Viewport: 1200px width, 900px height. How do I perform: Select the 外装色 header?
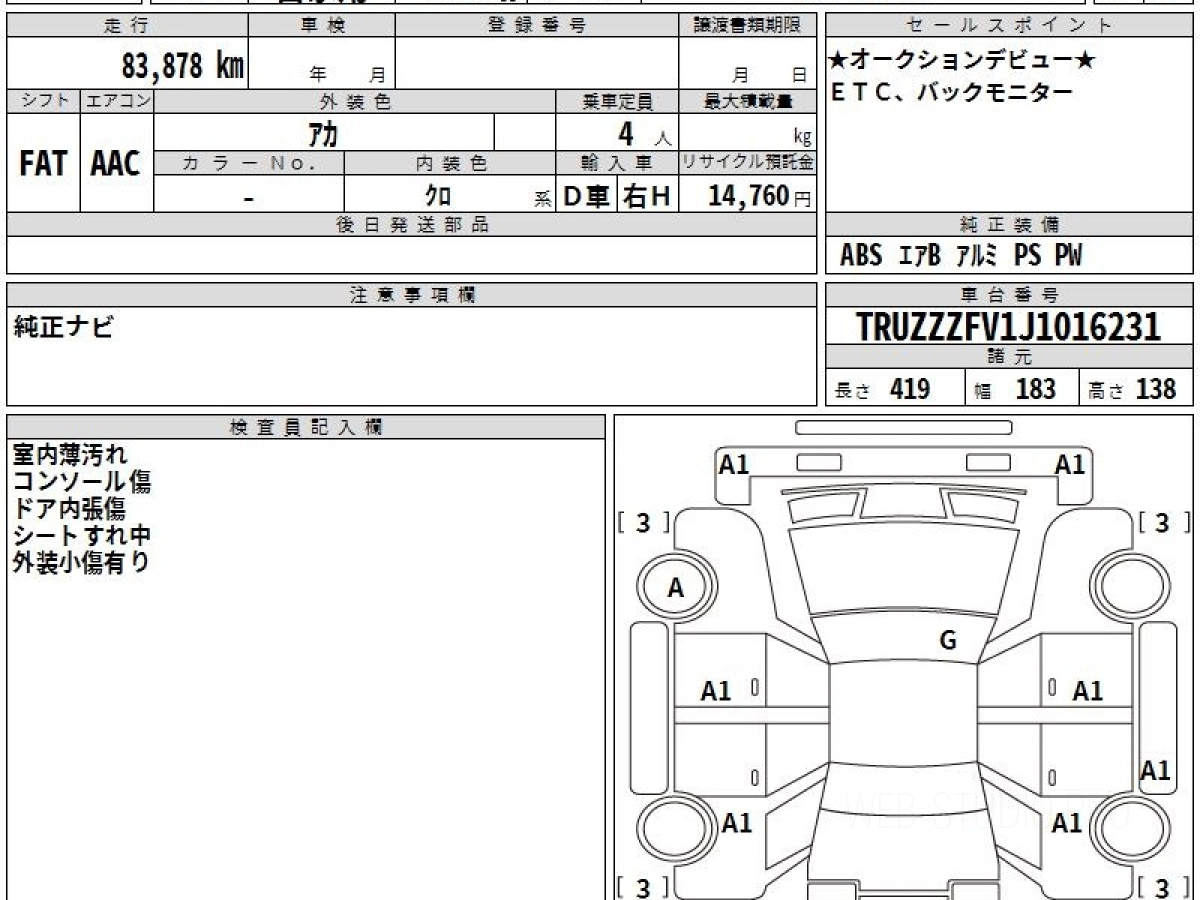pos(355,101)
